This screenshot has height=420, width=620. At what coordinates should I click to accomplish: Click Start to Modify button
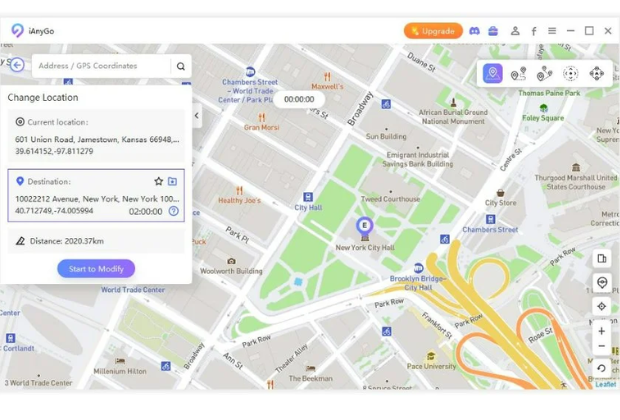click(96, 269)
